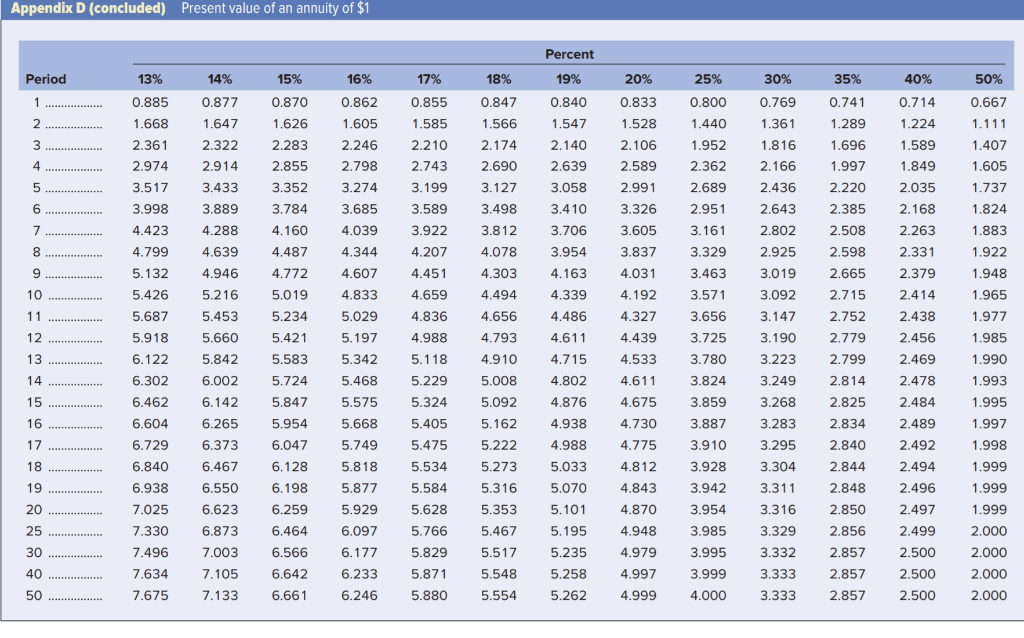Click value 0.885 in period 1
1024x638 pixels.
click(150, 103)
